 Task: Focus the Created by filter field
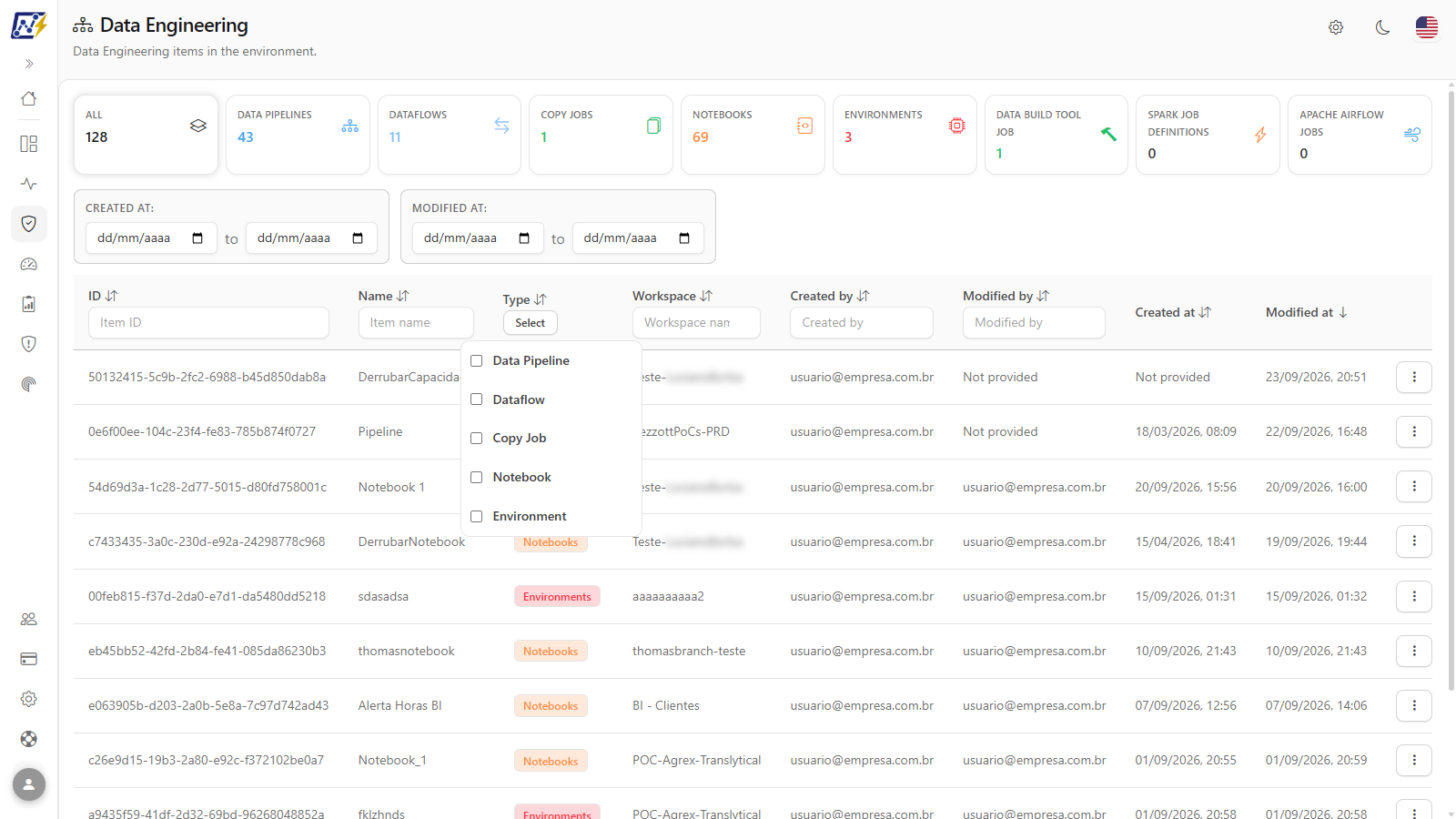tap(862, 323)
